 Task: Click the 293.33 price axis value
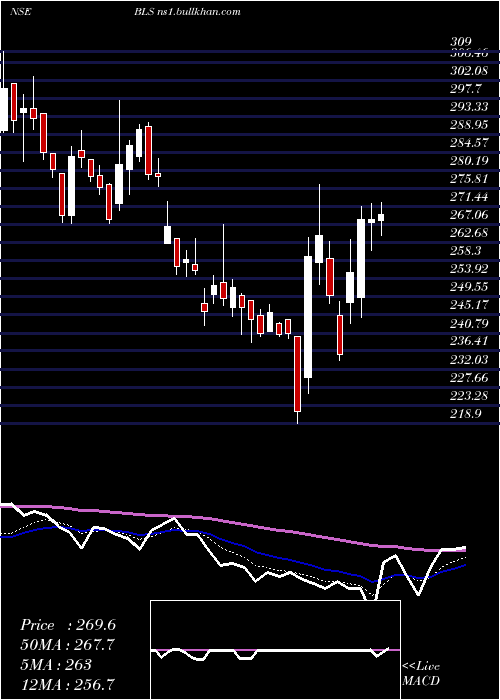tap(470, 107)
